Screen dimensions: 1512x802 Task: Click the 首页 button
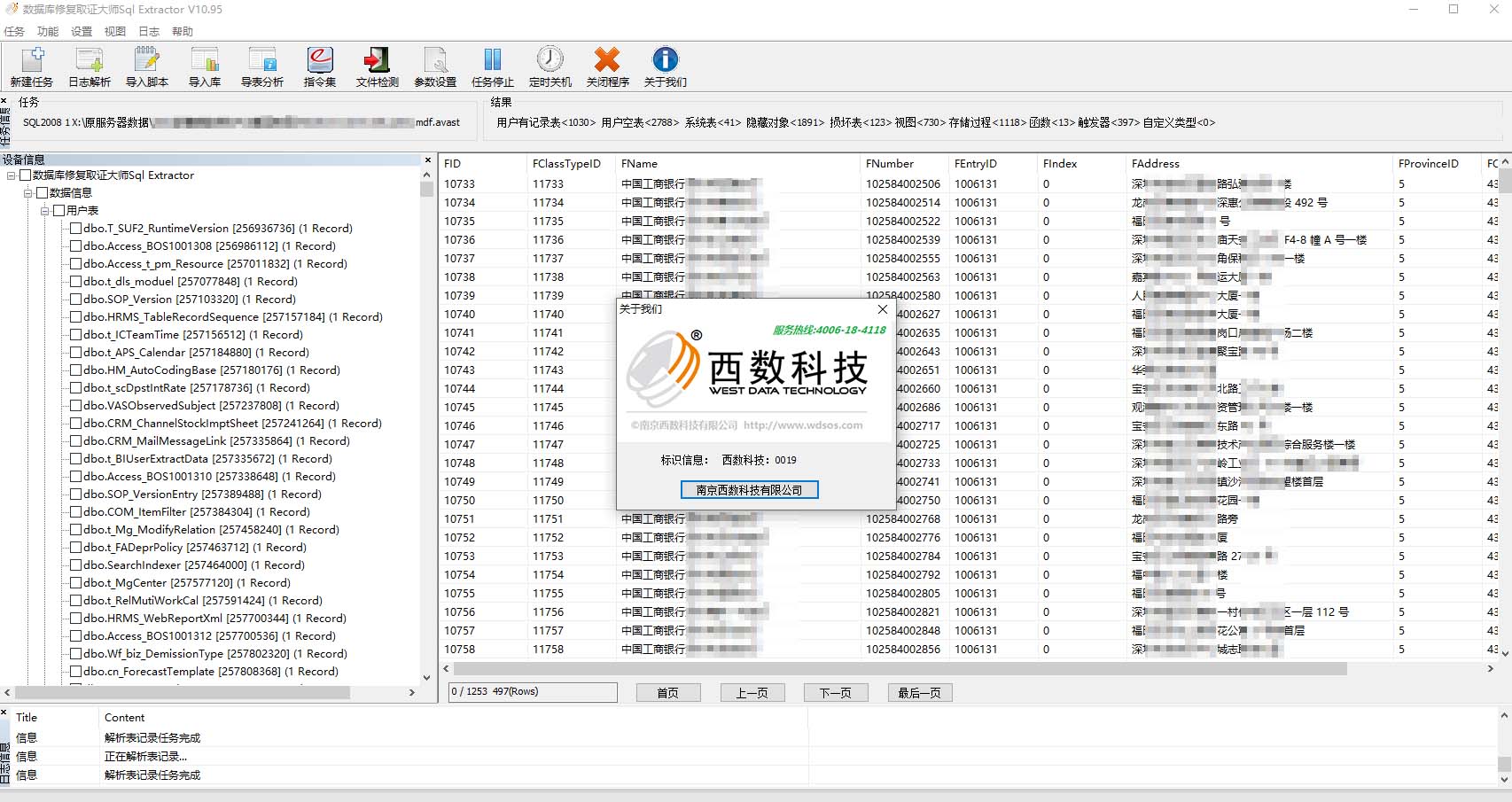pyautogui.click(x=668, y=693)
